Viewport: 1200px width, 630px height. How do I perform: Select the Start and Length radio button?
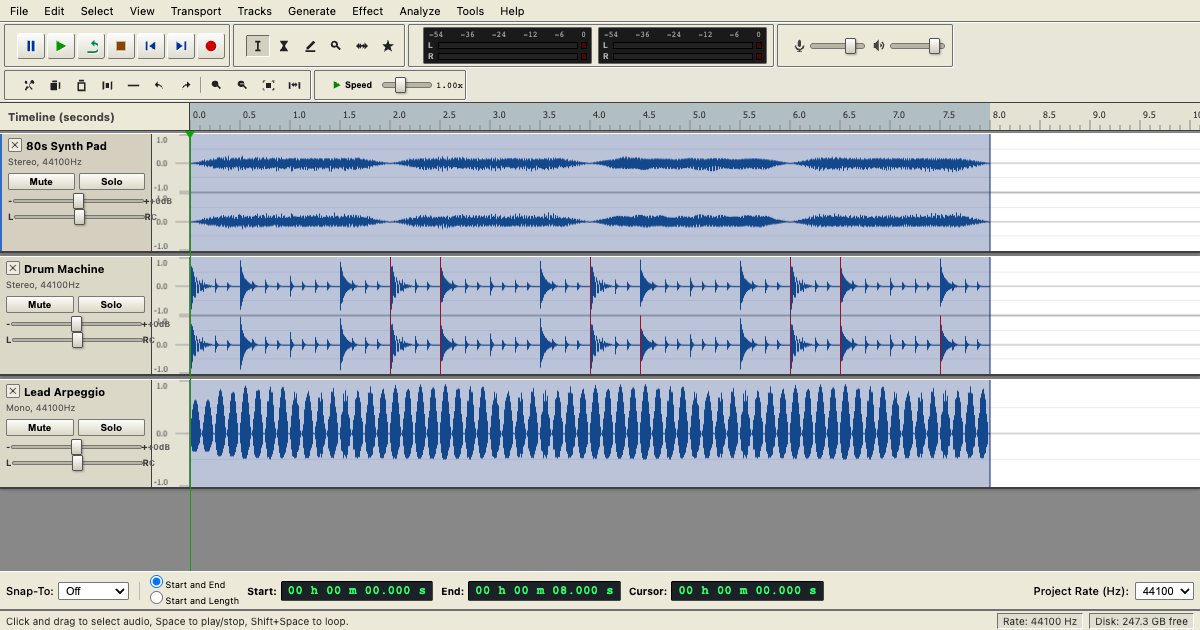(157, 598)
